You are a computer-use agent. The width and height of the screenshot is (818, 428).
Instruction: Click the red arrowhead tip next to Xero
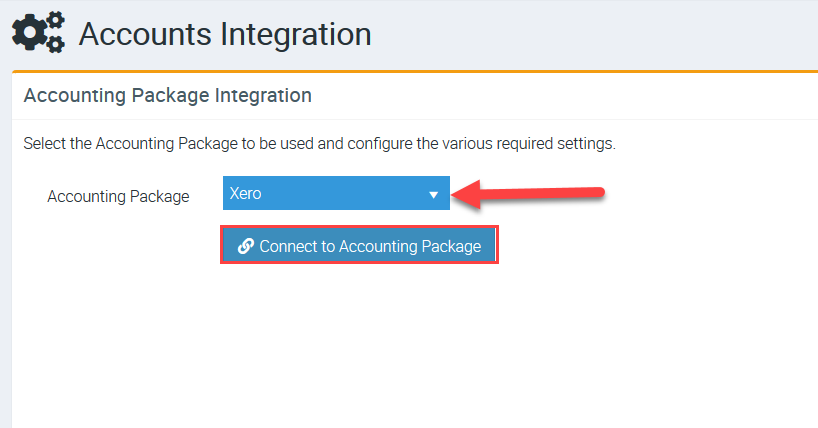[458, 194]
